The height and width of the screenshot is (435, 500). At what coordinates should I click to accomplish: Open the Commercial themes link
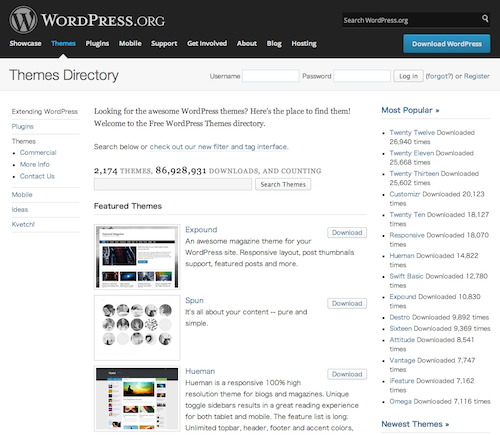pos(38,152)
